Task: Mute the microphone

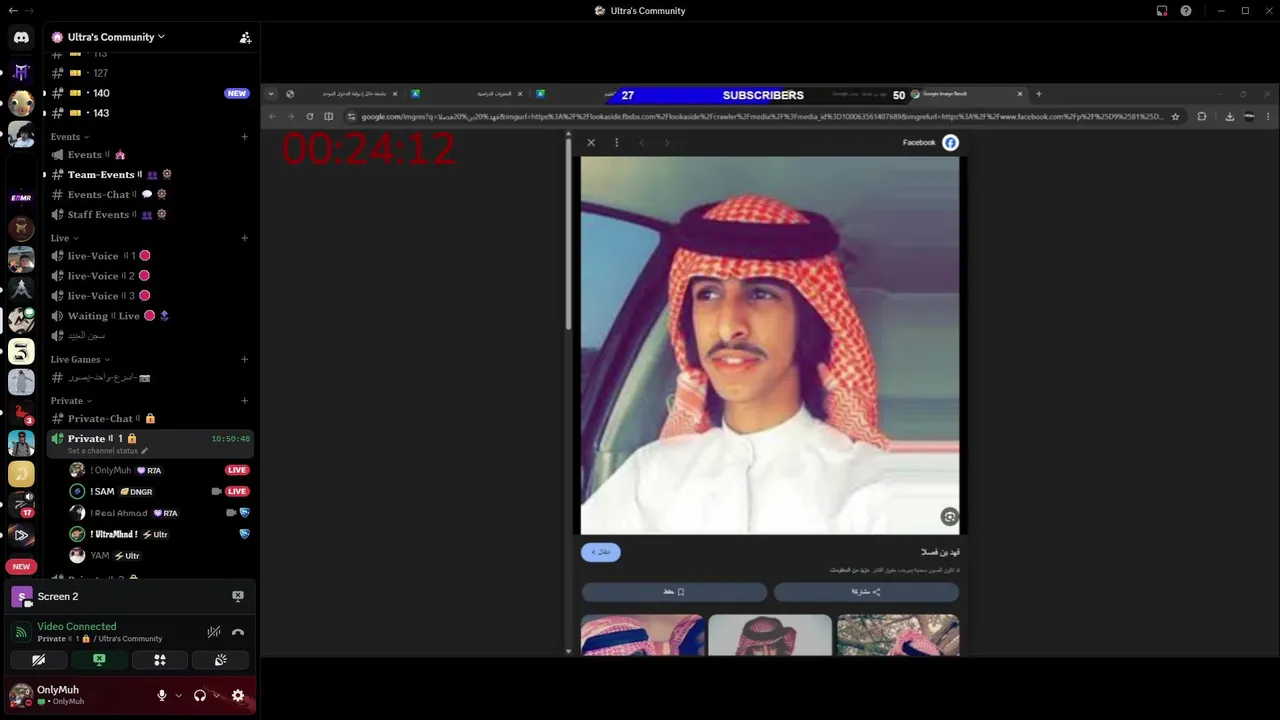Action: click(162, 696)
